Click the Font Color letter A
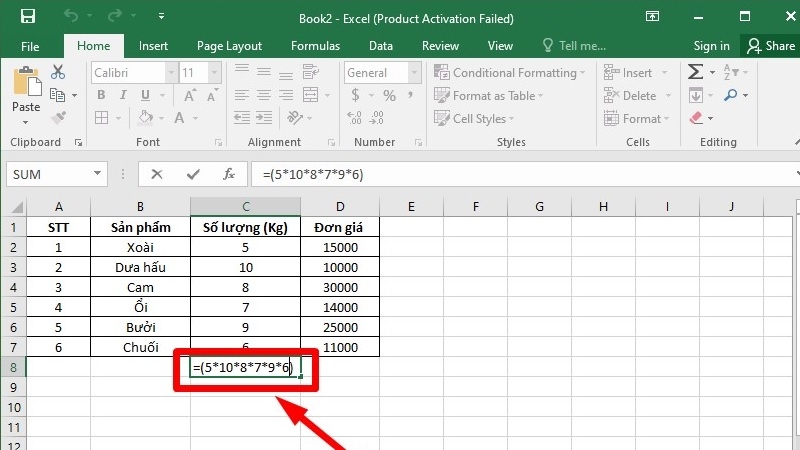This screenshot has height=450, width=800. coord(179,118)
